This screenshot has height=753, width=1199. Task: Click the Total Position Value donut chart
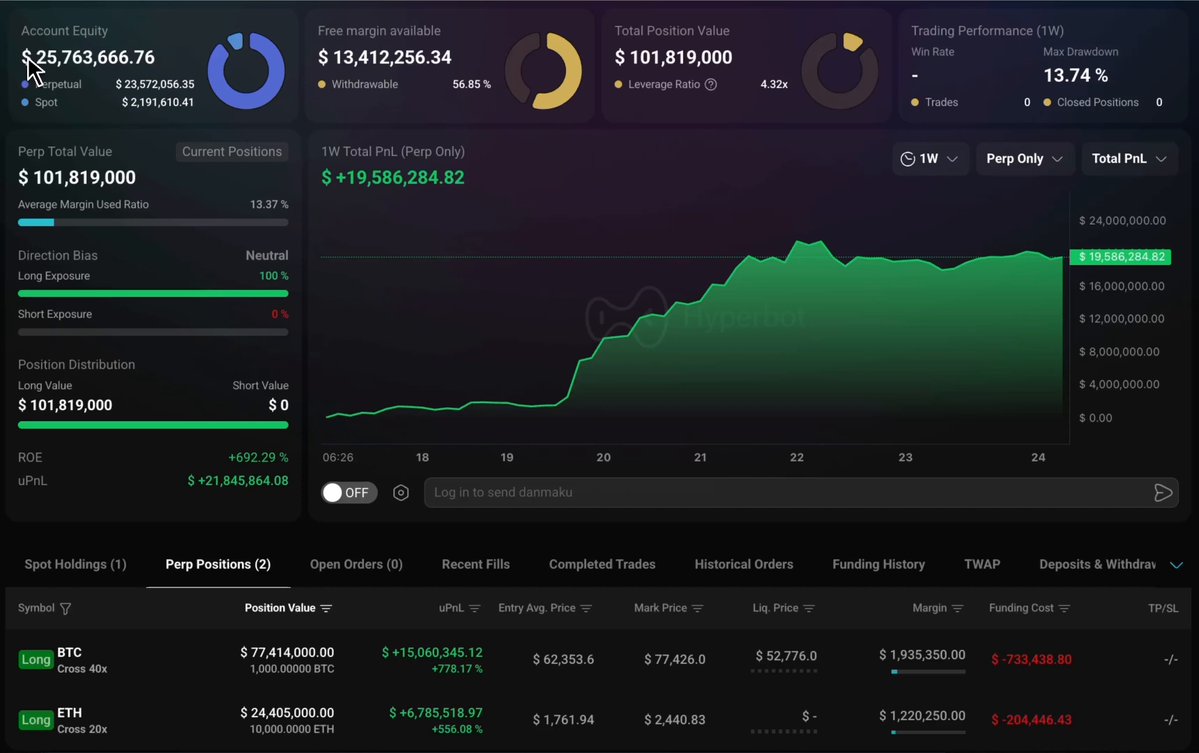[840, 70]
